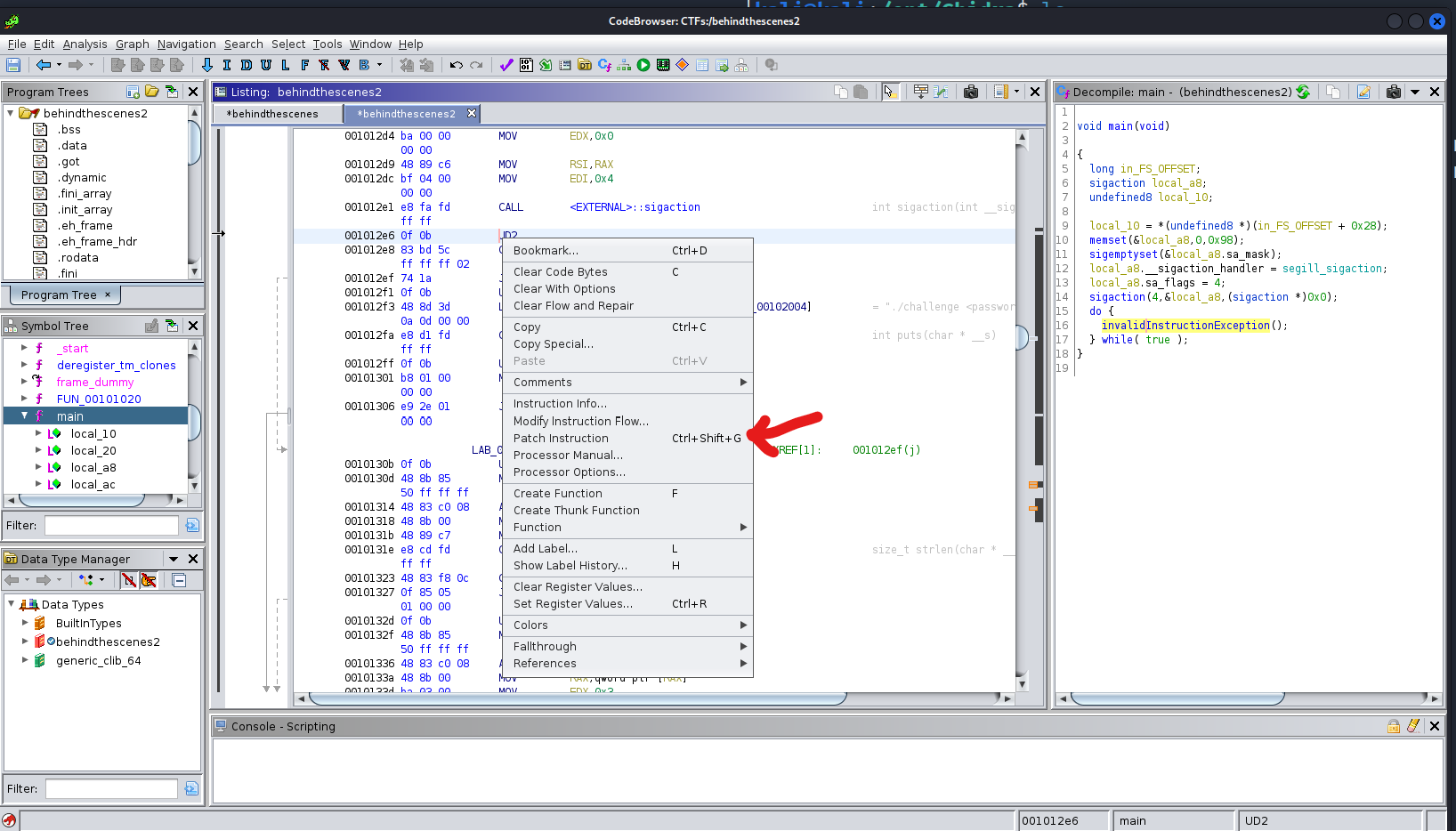The image size is (1456, 831).
Task: Click the Next Instruction (I) navigation icon
Action: click(227, 65)
